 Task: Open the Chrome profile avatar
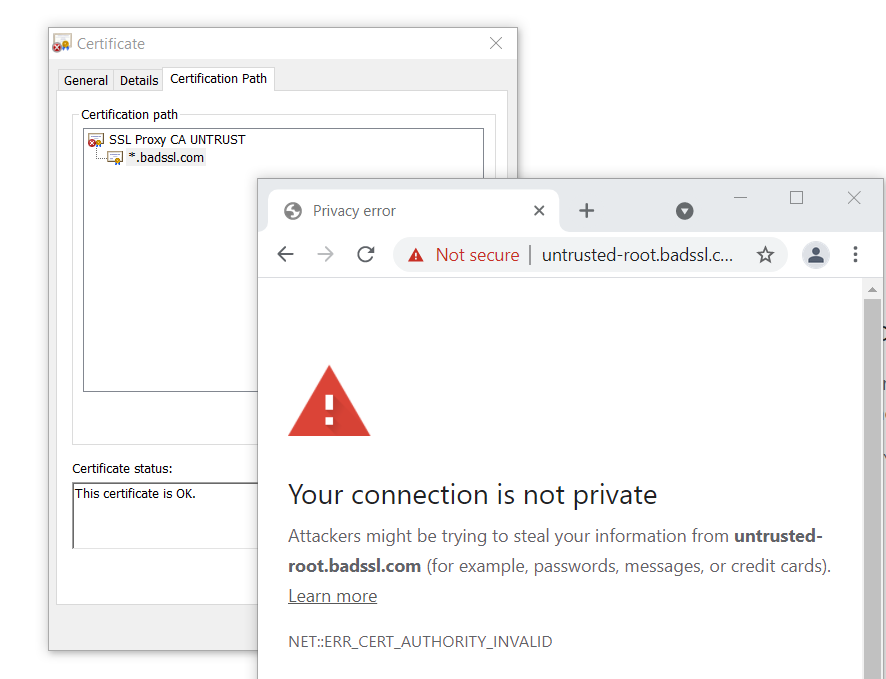pos(816,255)
